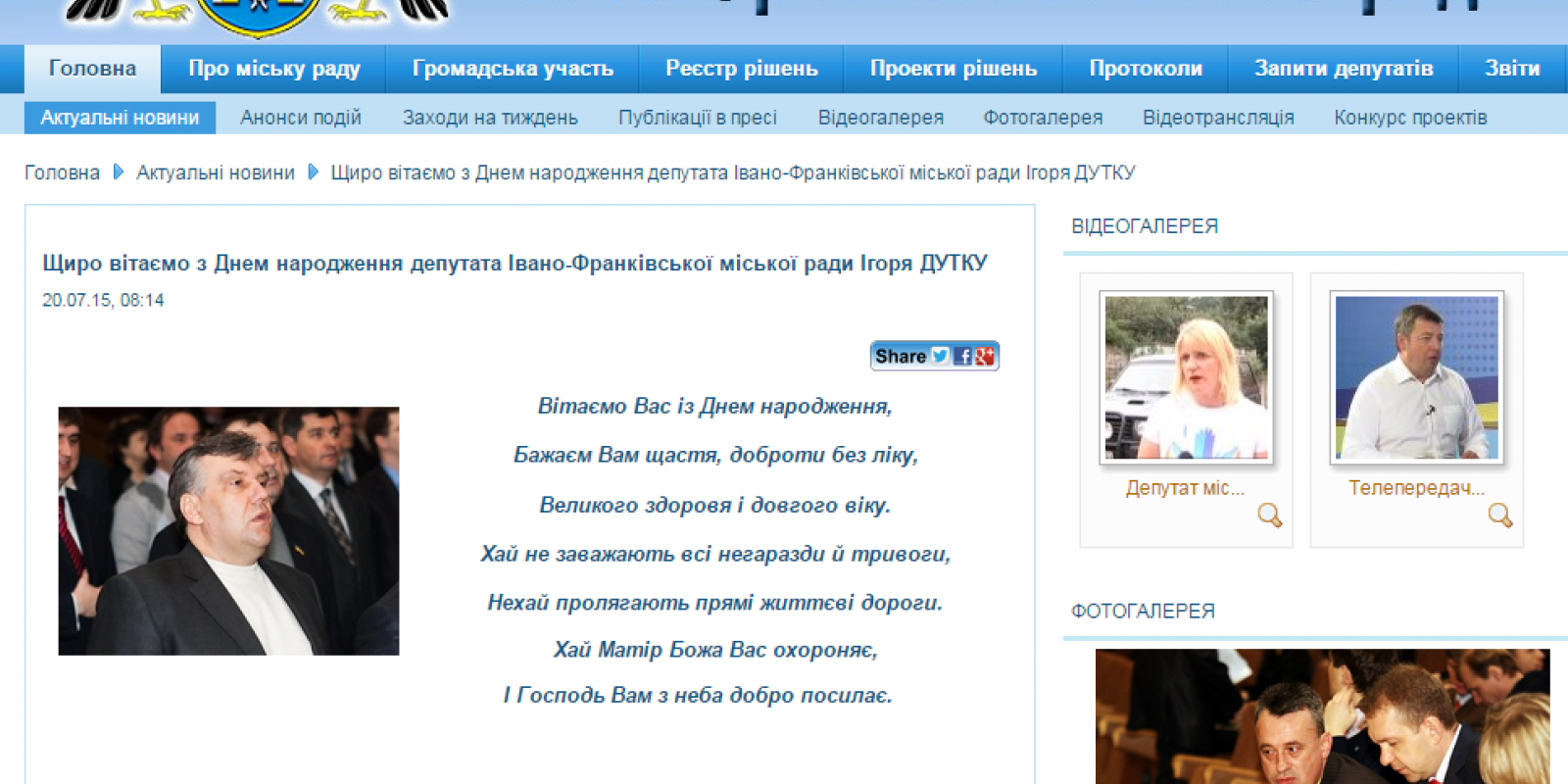Open Відеогалерея submenu link
This screenshot has width=1568, height=784.
(881, 118)
